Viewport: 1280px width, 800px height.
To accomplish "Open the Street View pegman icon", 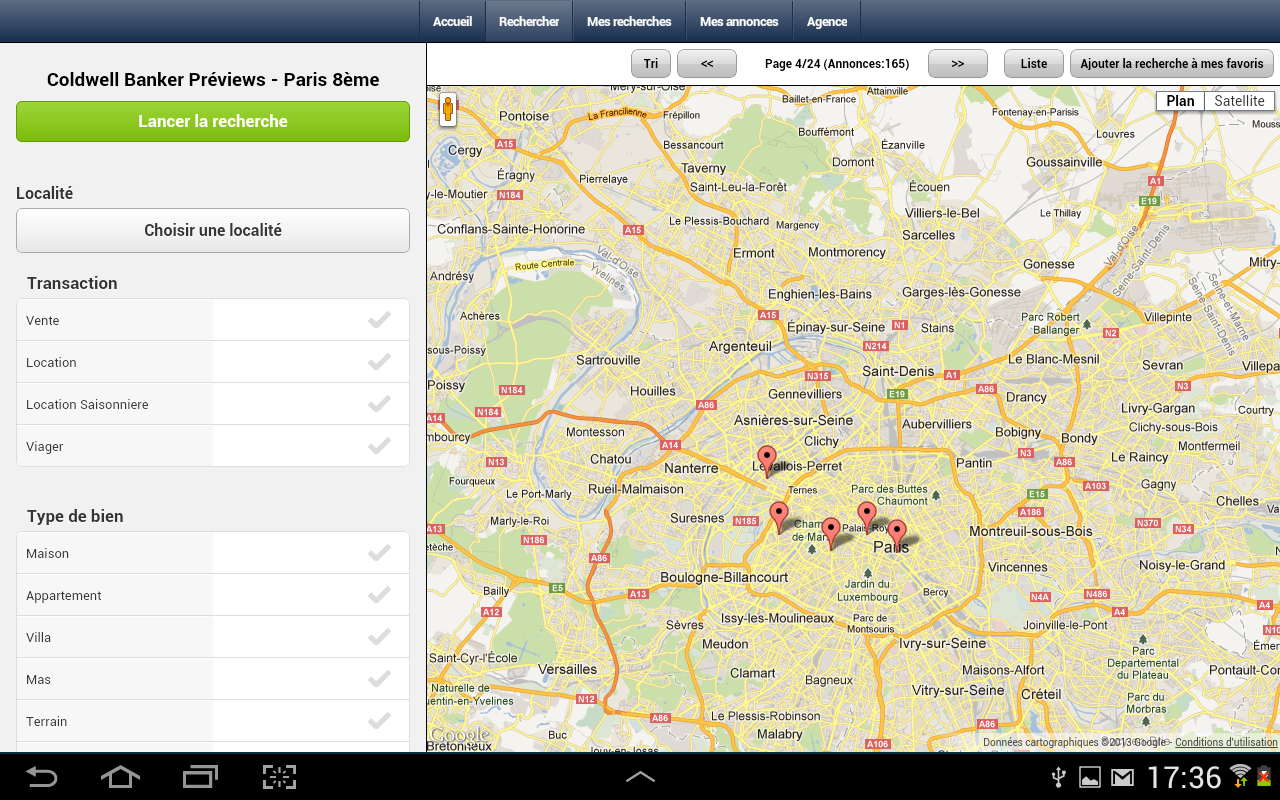I will coord(448,109).
